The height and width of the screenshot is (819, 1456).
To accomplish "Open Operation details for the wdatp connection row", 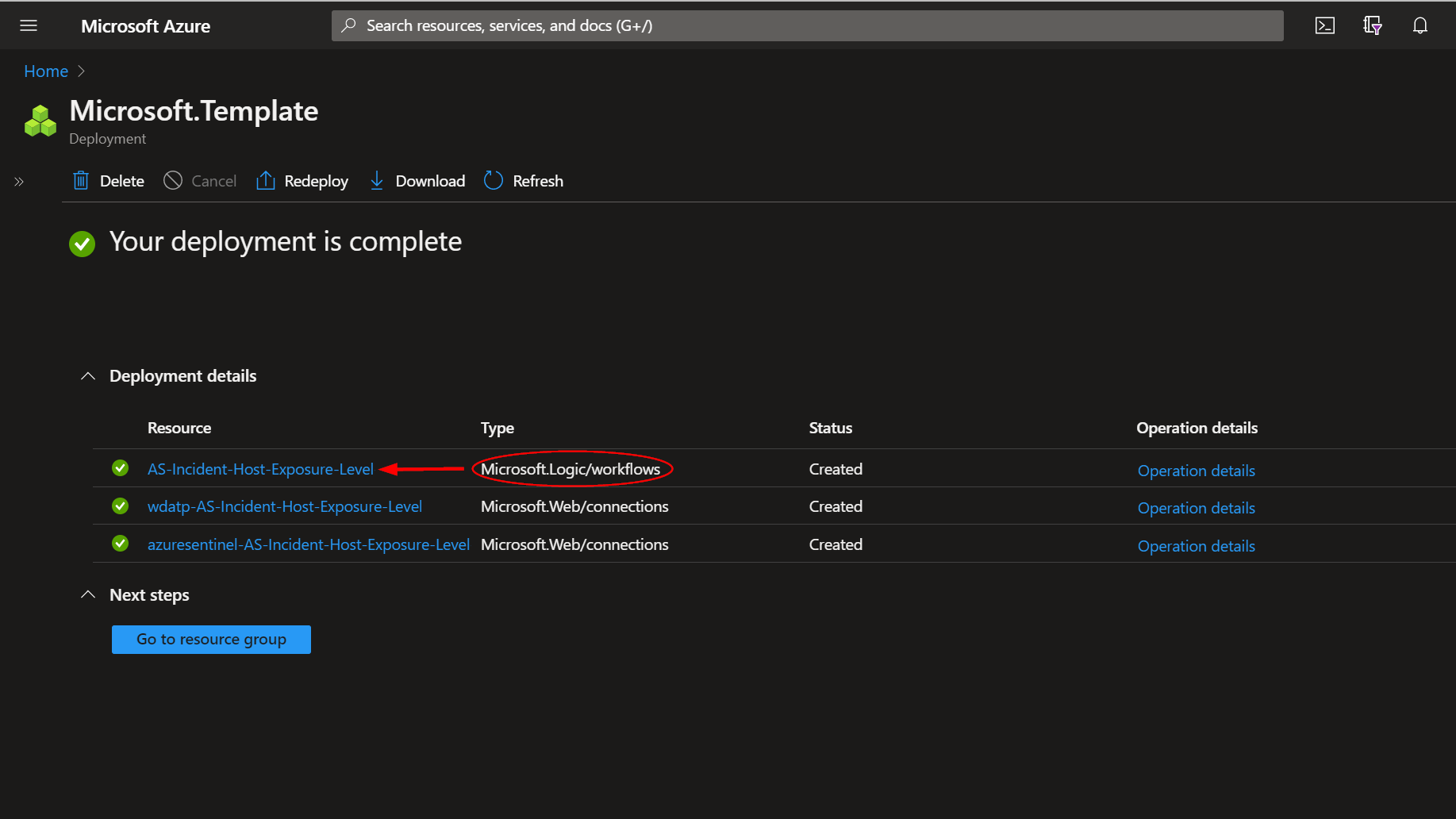I will coord(1197,508).
